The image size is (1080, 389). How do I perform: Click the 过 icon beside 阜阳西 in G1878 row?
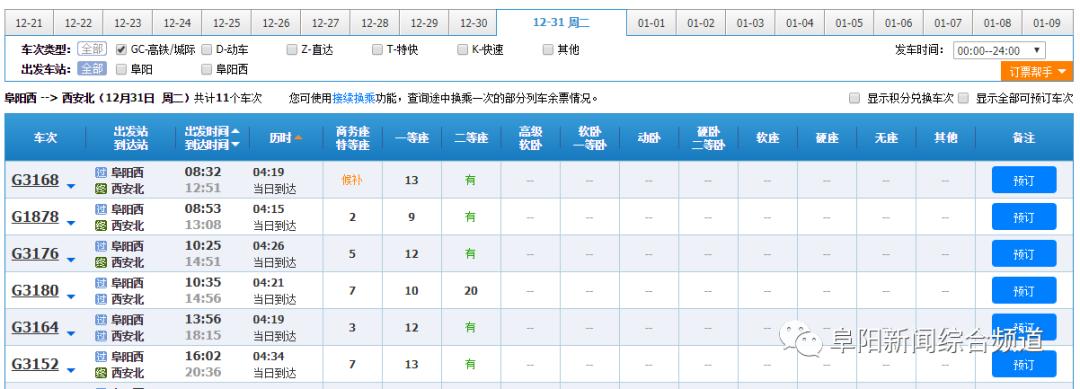pos(101,209)
